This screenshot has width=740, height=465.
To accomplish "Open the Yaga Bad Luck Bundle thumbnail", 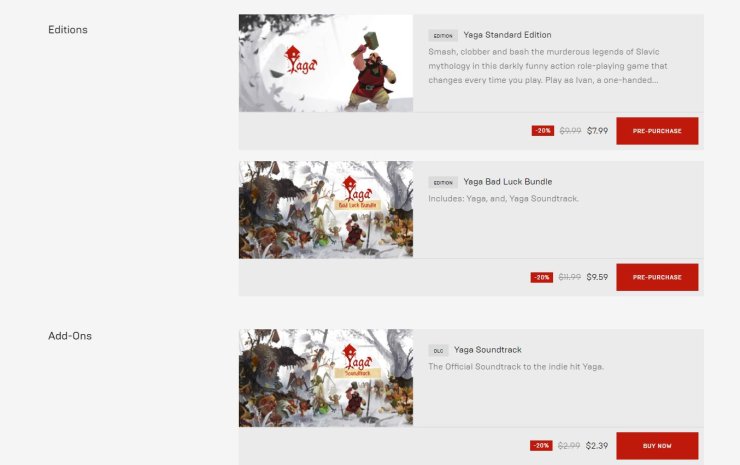I will [326, 210].
